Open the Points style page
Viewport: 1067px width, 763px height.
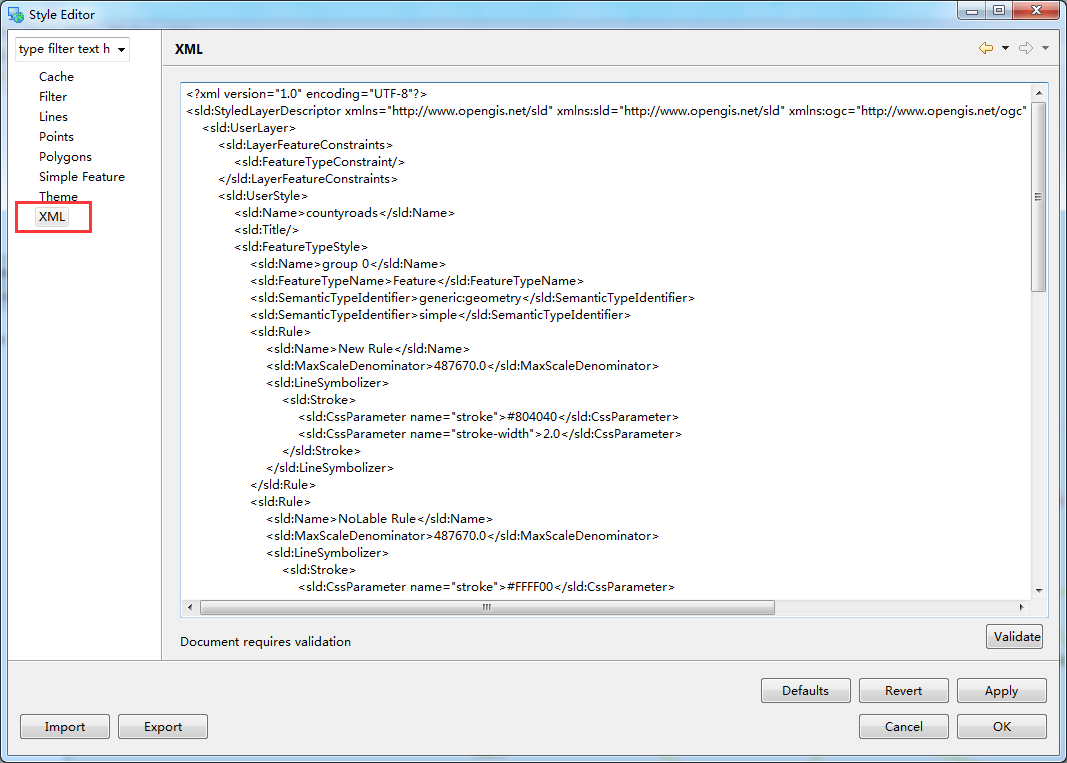56,137
